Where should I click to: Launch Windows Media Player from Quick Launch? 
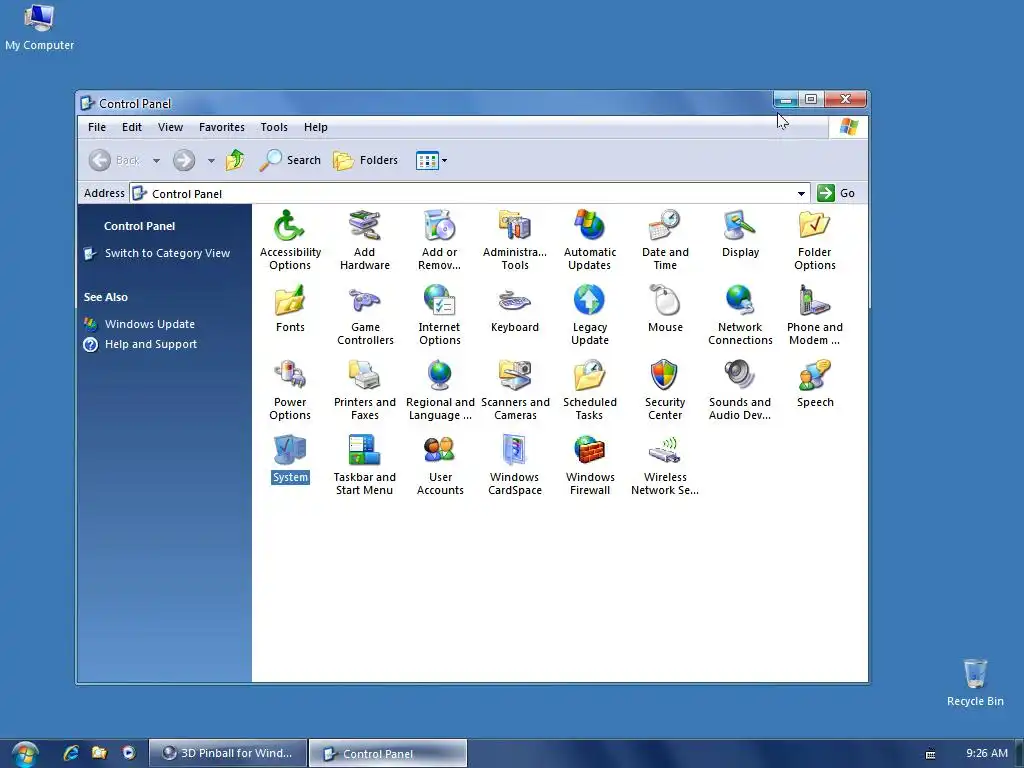[x=129, y=753]
